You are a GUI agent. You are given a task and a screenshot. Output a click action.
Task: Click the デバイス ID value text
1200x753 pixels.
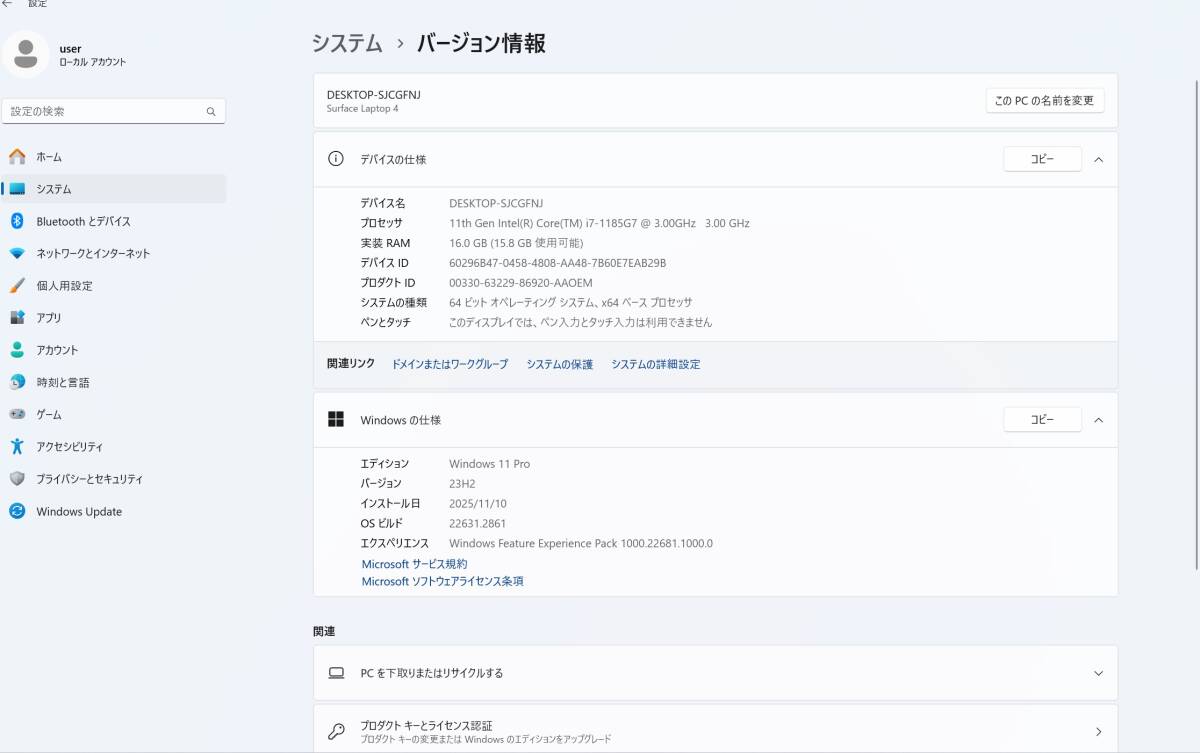click(557, 263)
